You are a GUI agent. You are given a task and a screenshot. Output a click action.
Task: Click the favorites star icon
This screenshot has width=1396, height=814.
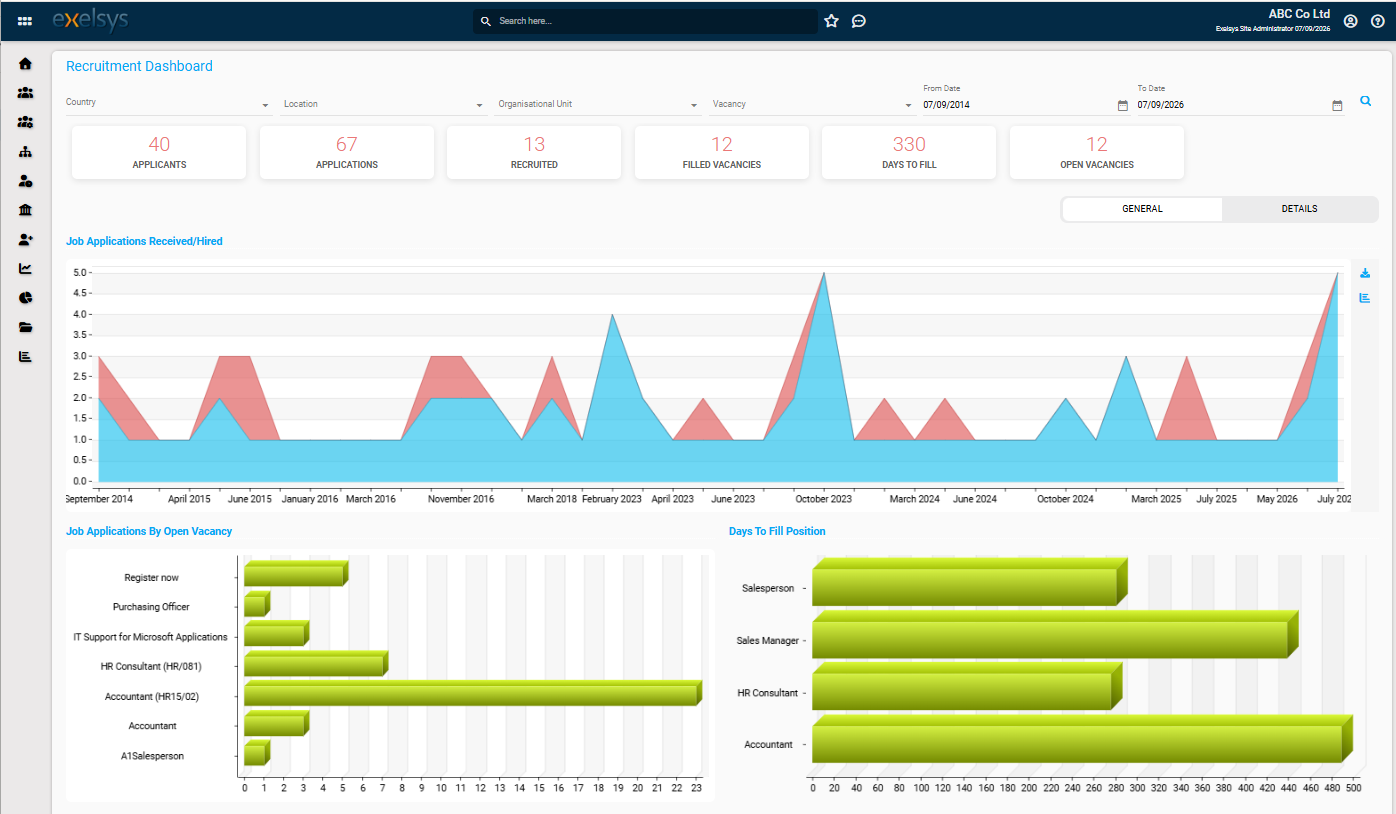[x=831, y=21]
